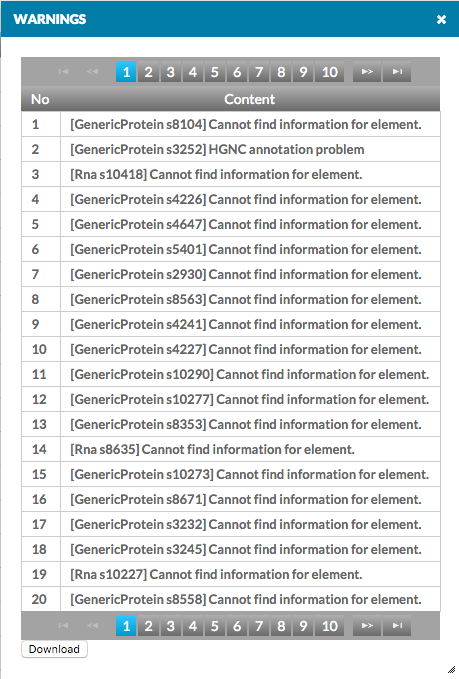459x679 pixels.
Task: Go to previous page in top paginator
Action: coord(92,72)
